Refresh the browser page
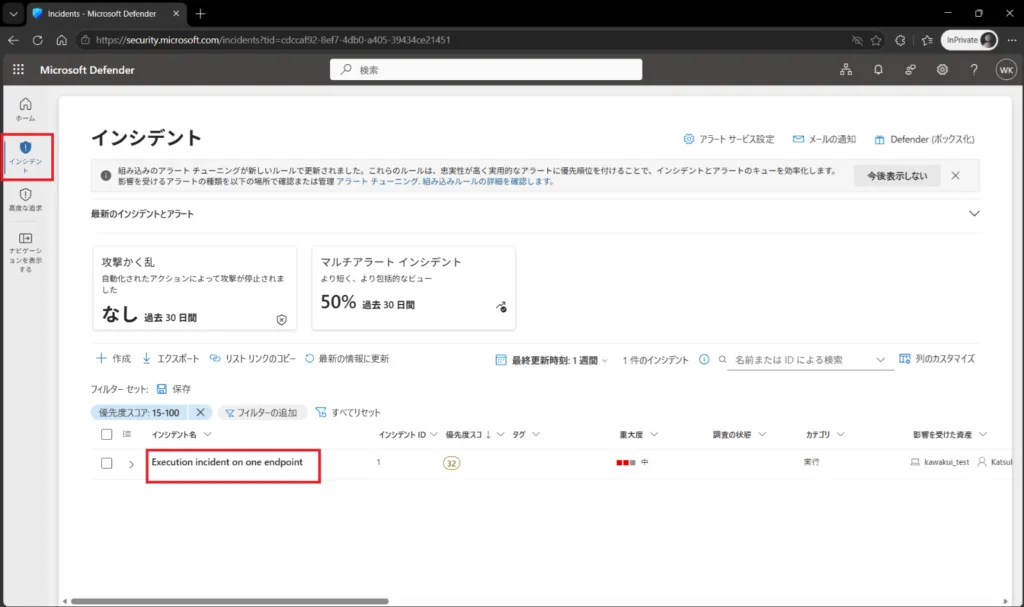The width and height of the screenshot is (1024, 607). [x=37, y=40]
